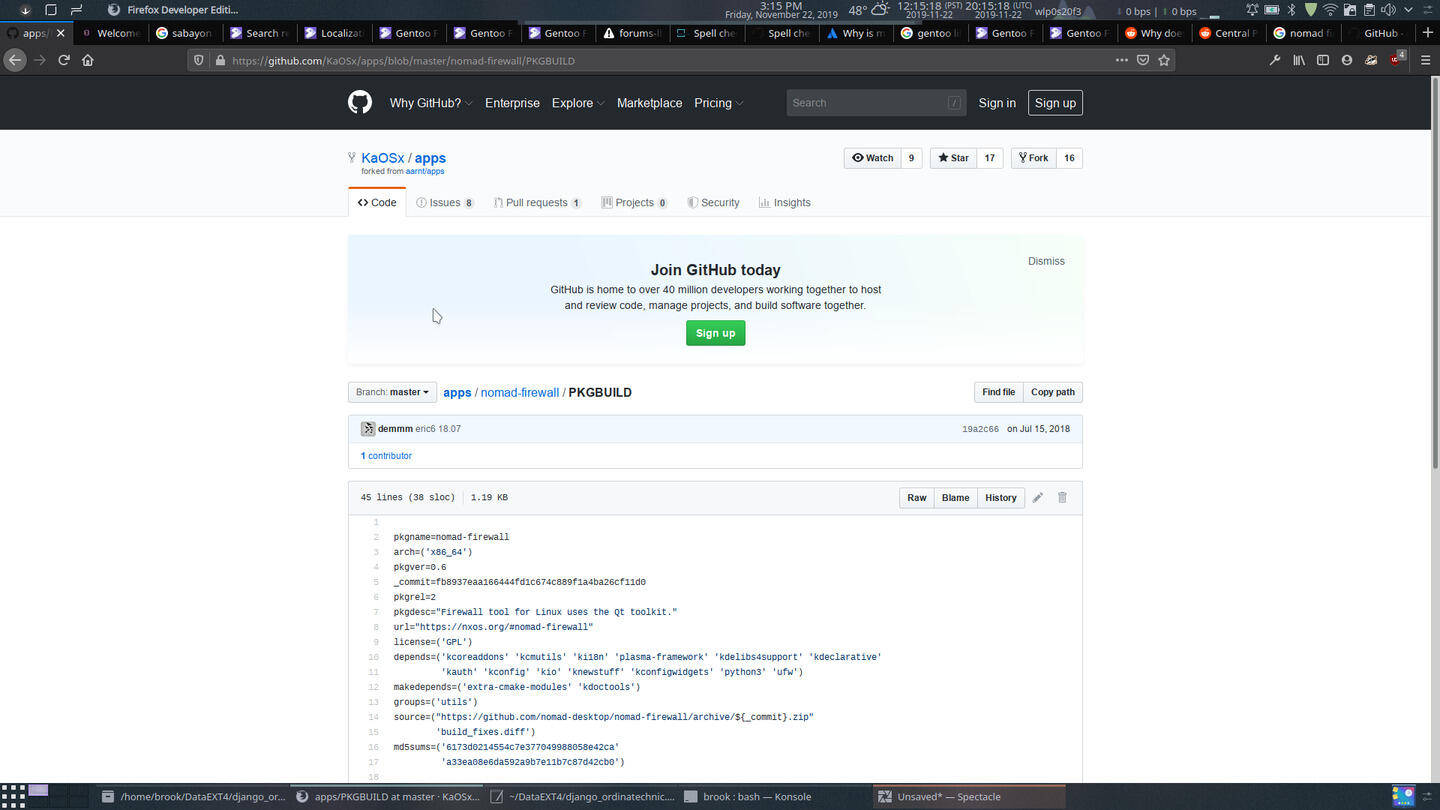Viewport: 1440px width, 810px height.
Task: Expand the Explore dropdown menu
Action: (x=578, y=103)
